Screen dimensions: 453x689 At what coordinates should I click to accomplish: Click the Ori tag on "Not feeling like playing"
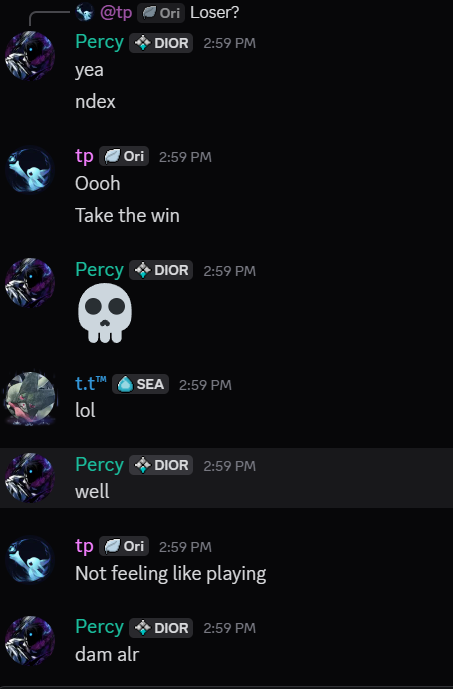[x=124, y=546]
